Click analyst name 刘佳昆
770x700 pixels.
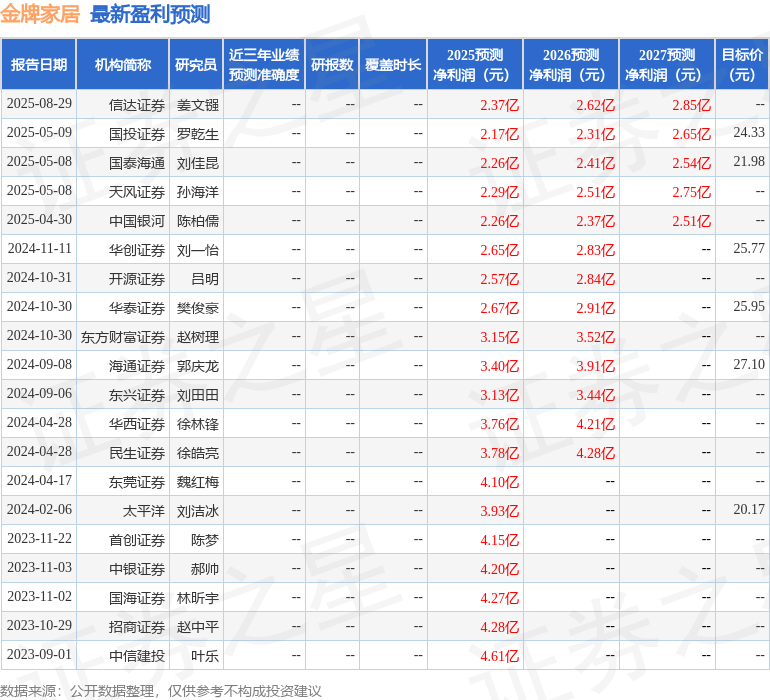tap(197, 163)
